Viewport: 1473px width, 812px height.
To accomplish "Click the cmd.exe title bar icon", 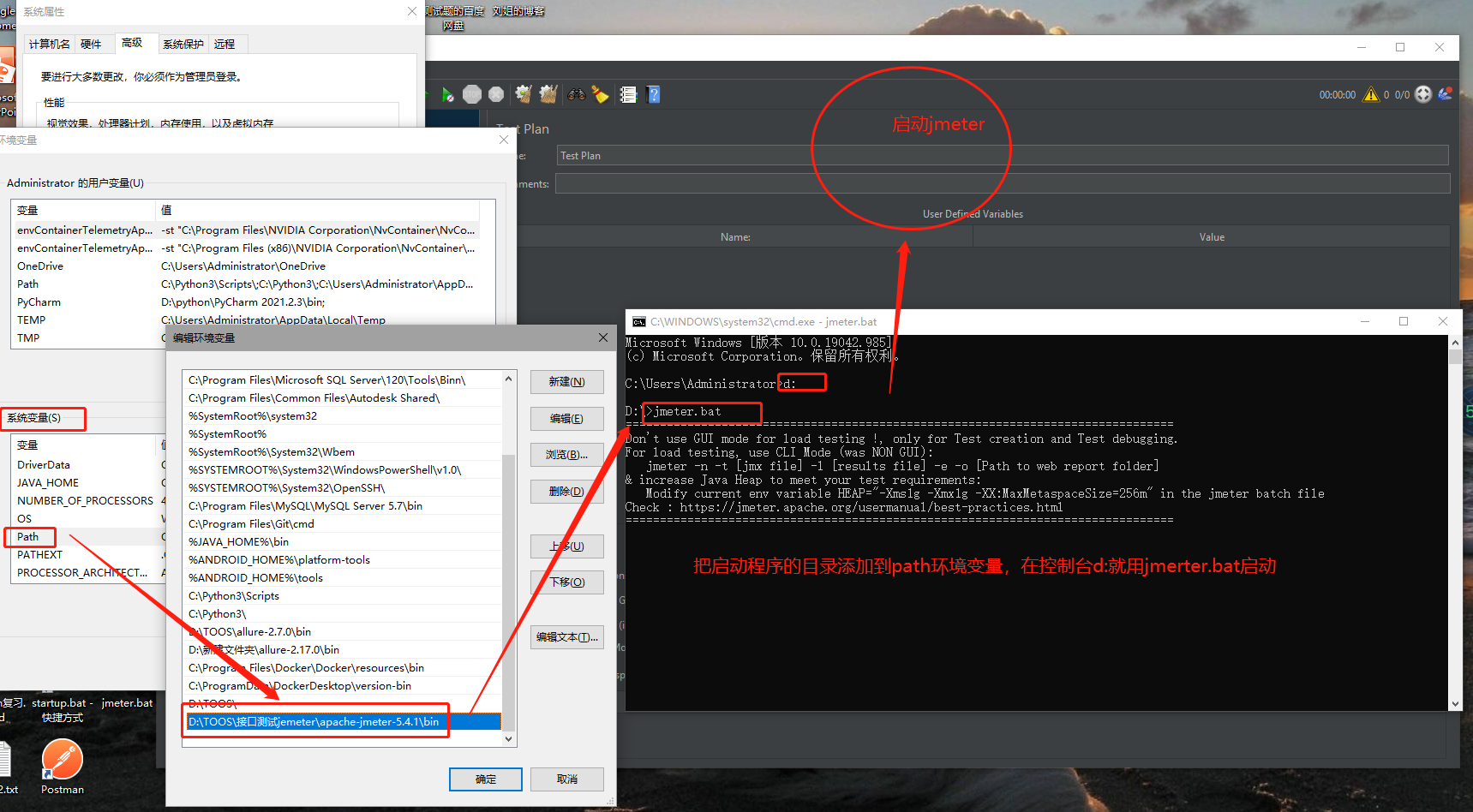I will 639,322.
